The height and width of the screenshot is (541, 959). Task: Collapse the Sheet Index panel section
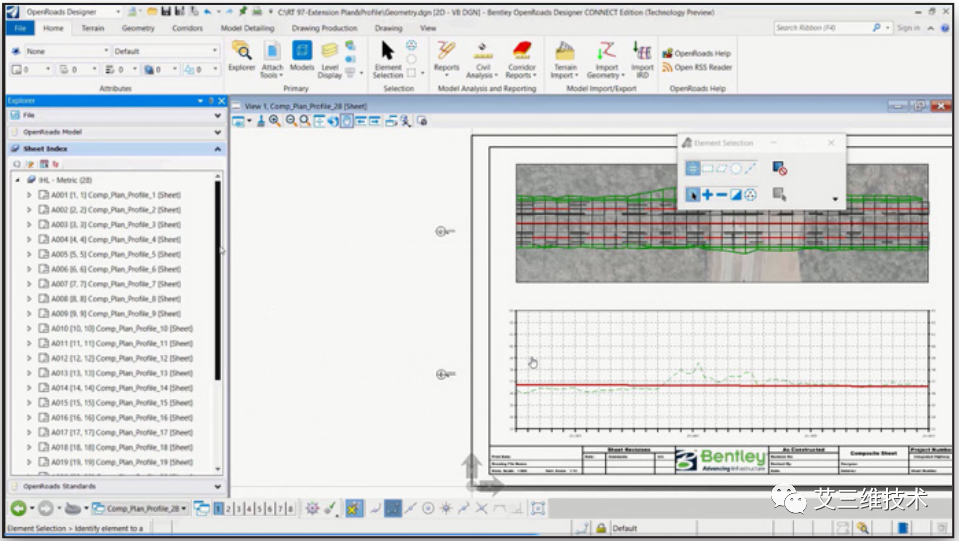pos(218,149)
